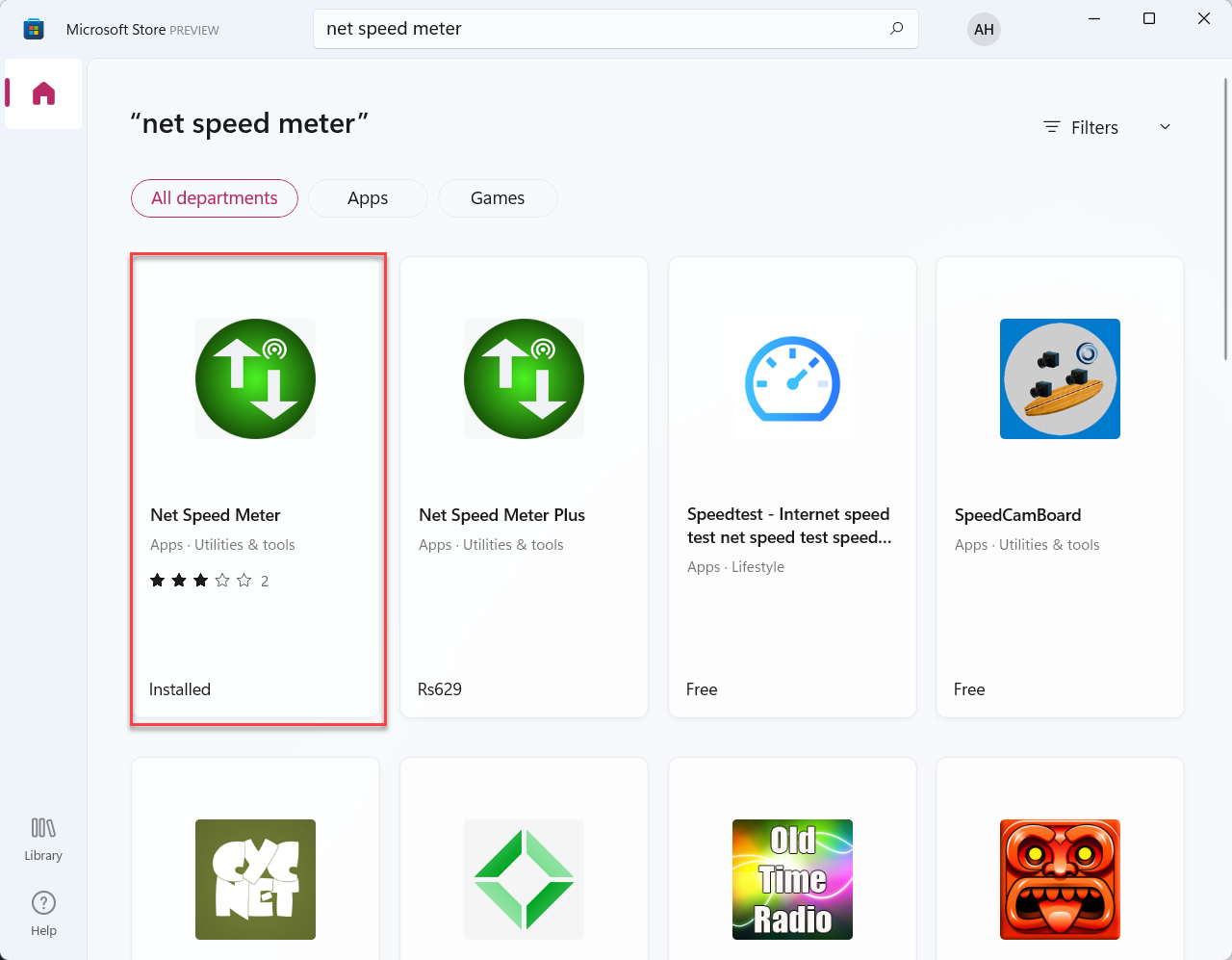The image size is (1232, 960).
Task: Click Microsoft Store logo icon
Action: coord(34,29)
